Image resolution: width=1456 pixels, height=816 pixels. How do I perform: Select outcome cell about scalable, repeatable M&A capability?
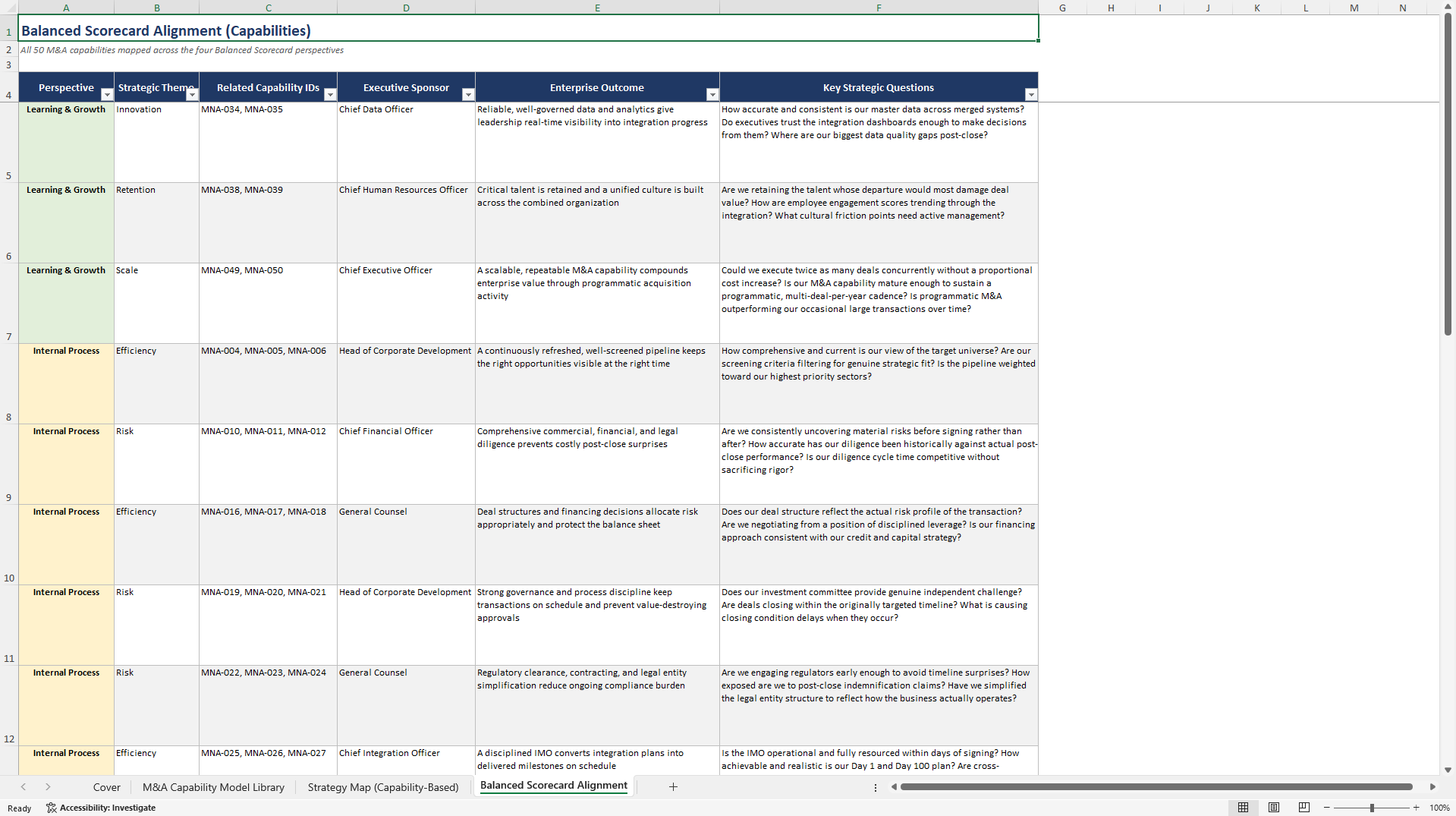click(x=597, y=303)
